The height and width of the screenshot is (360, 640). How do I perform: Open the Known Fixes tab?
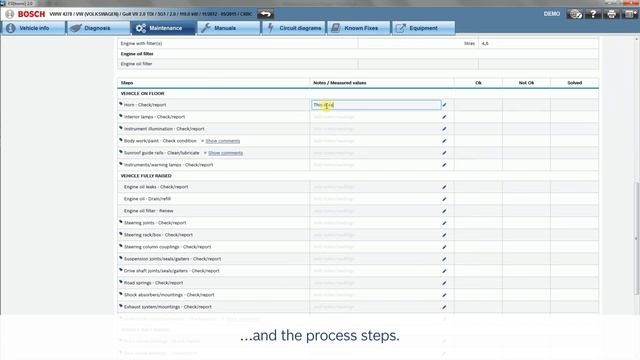click(x=358, y=28)
